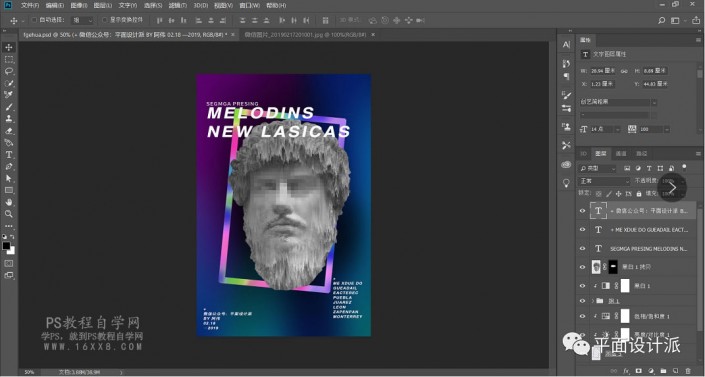Open the Image menu (图像)

click(79, 5)
